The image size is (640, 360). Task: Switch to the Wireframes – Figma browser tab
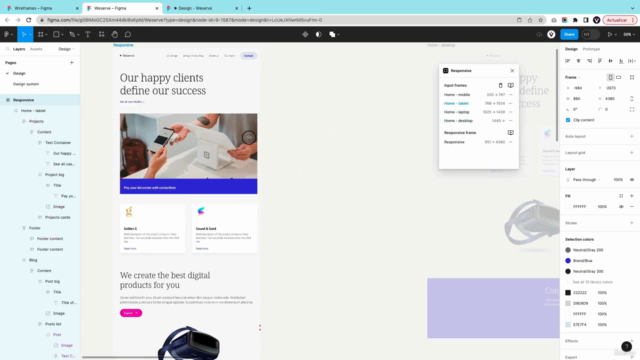tap(42, 8)
